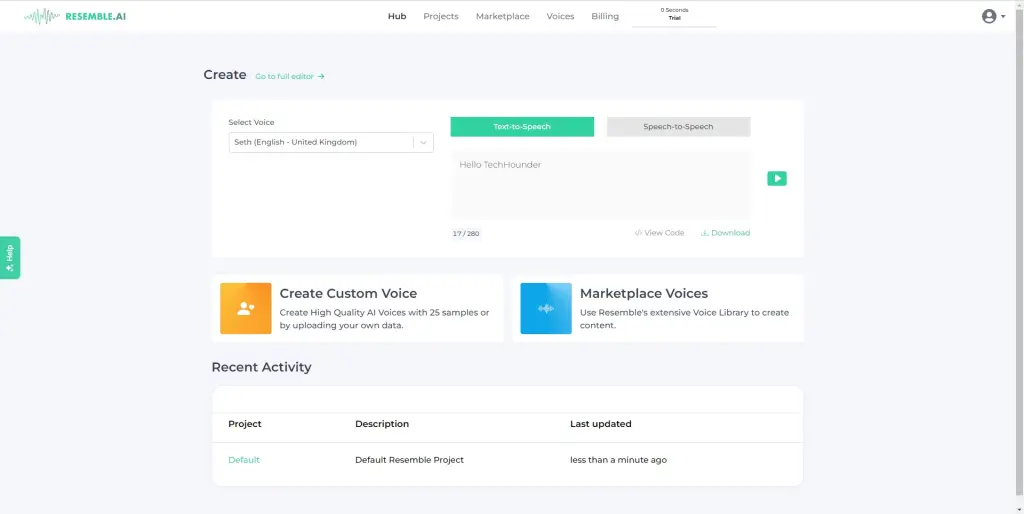This screenshot has height=514, width=1024.
Task: Open the Seth voice selection combo box
Action: coord(320,143)
